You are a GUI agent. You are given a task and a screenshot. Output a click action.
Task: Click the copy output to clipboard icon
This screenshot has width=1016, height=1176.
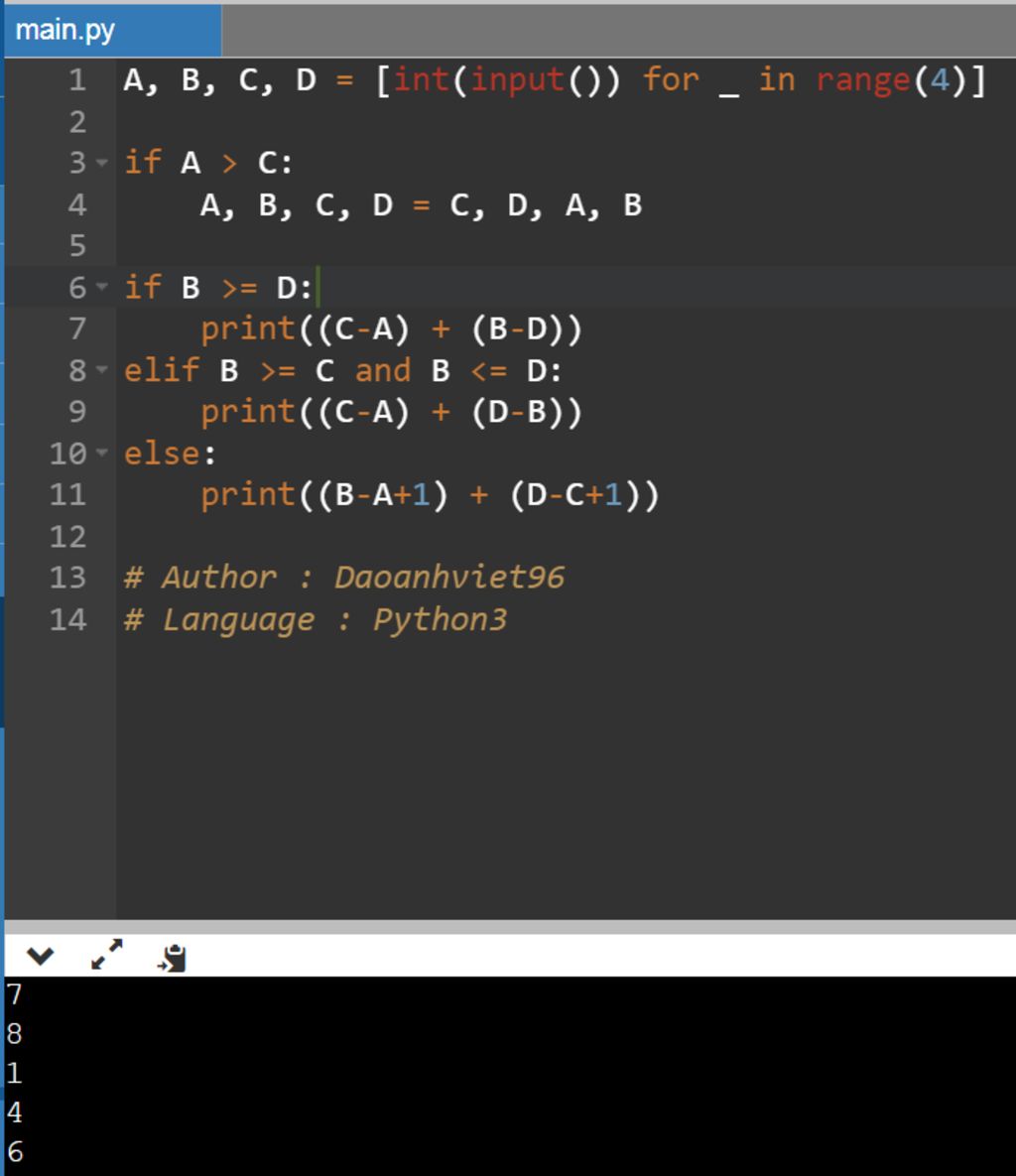pos(173,958)
